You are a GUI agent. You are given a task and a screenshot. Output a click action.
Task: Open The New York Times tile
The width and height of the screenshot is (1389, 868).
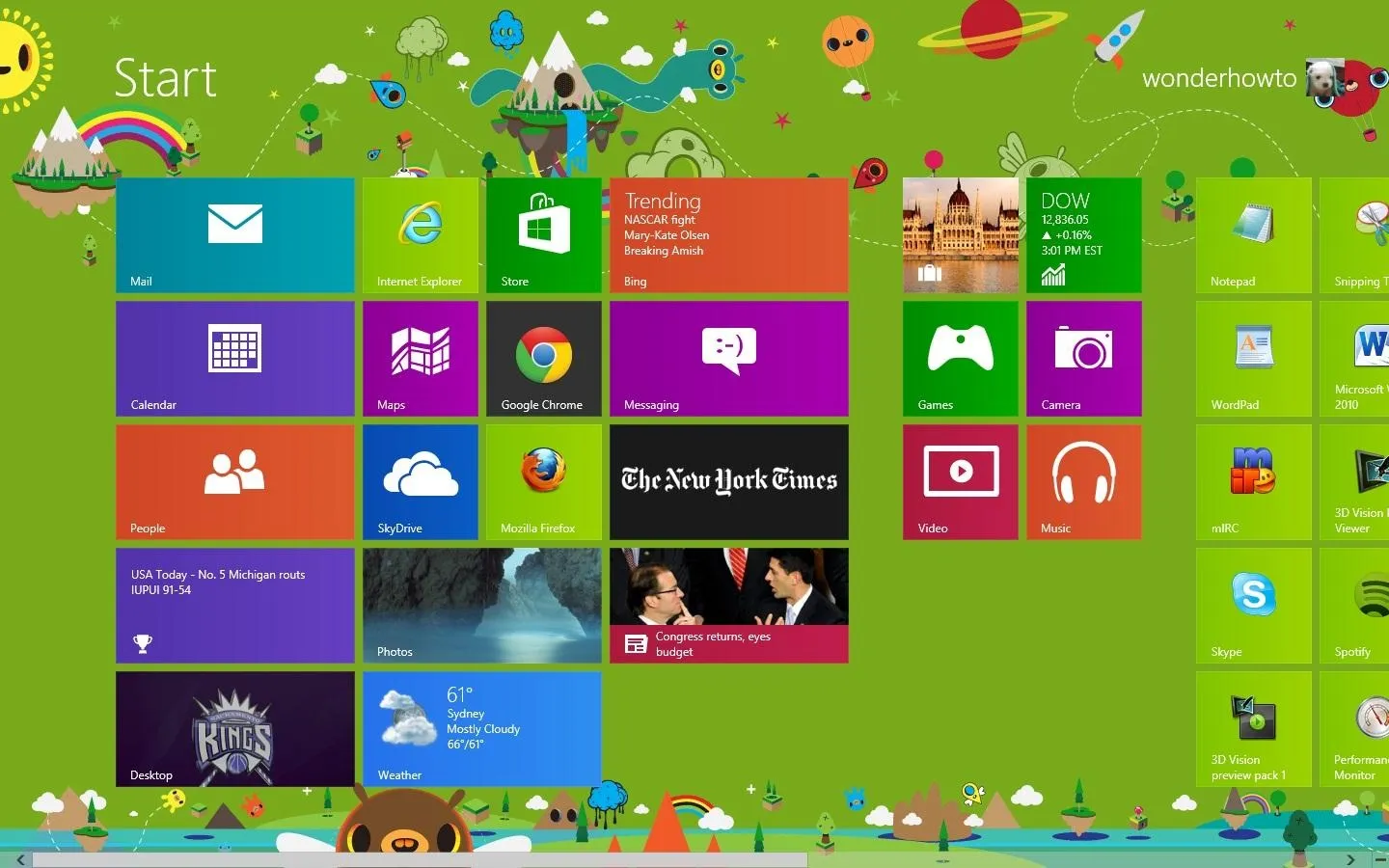[x=729, y=482]
